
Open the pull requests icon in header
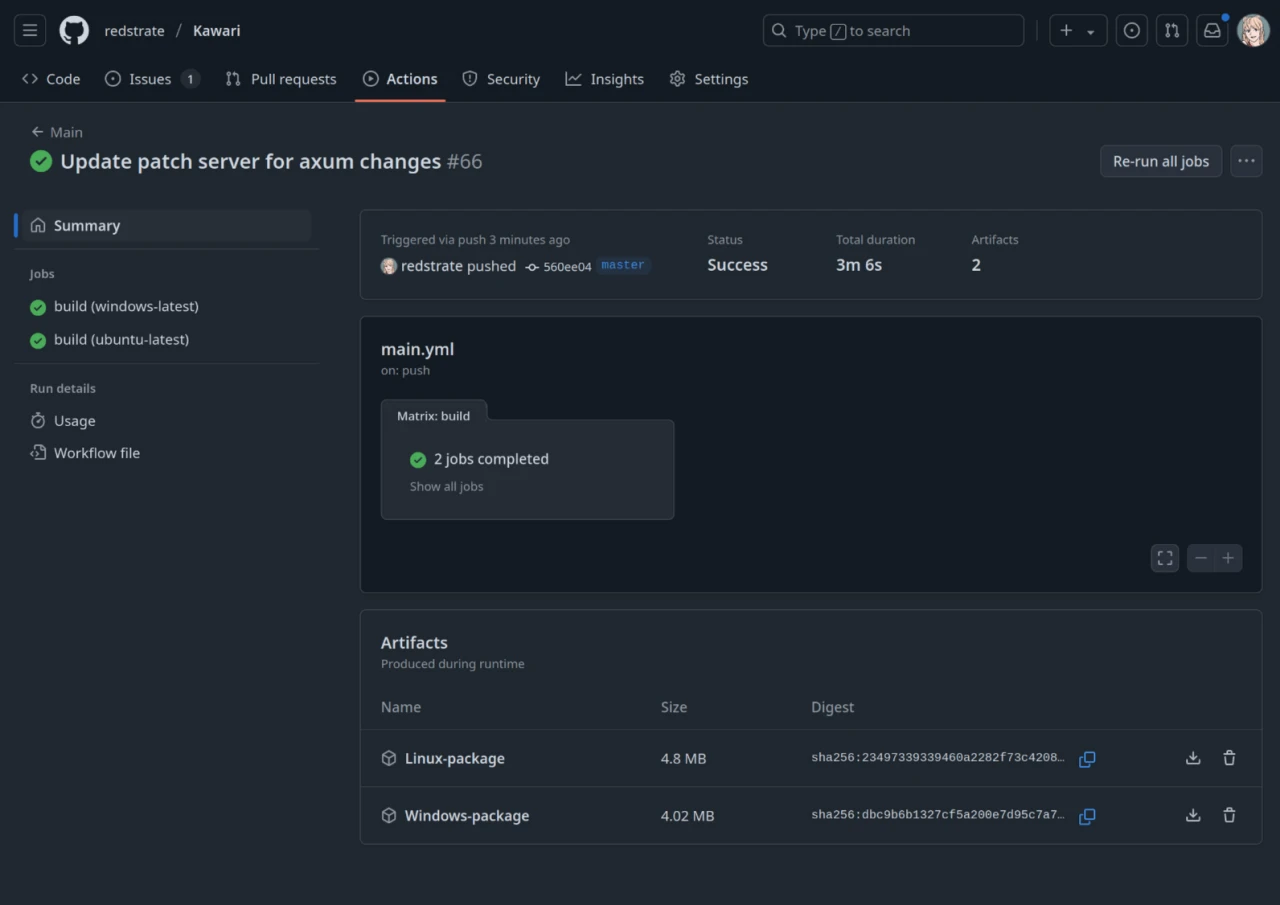(x=1172, y=30)
